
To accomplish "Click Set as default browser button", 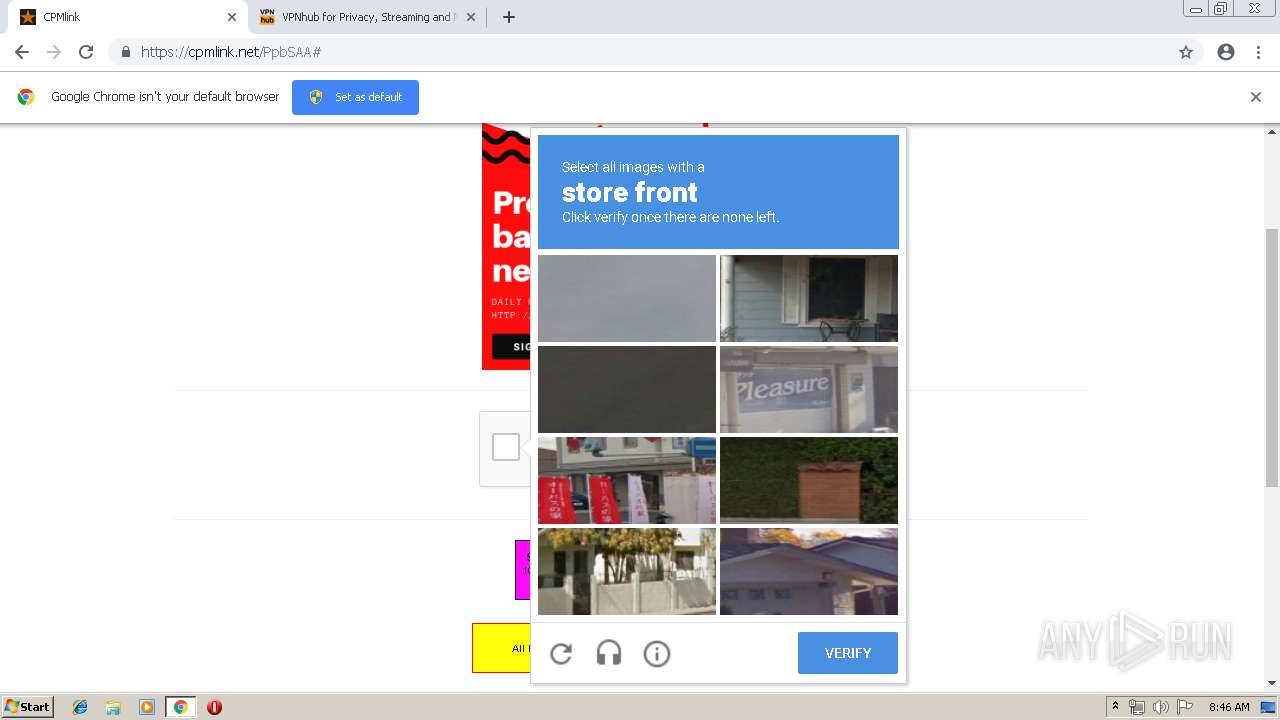I will click(x=355, y=97).
